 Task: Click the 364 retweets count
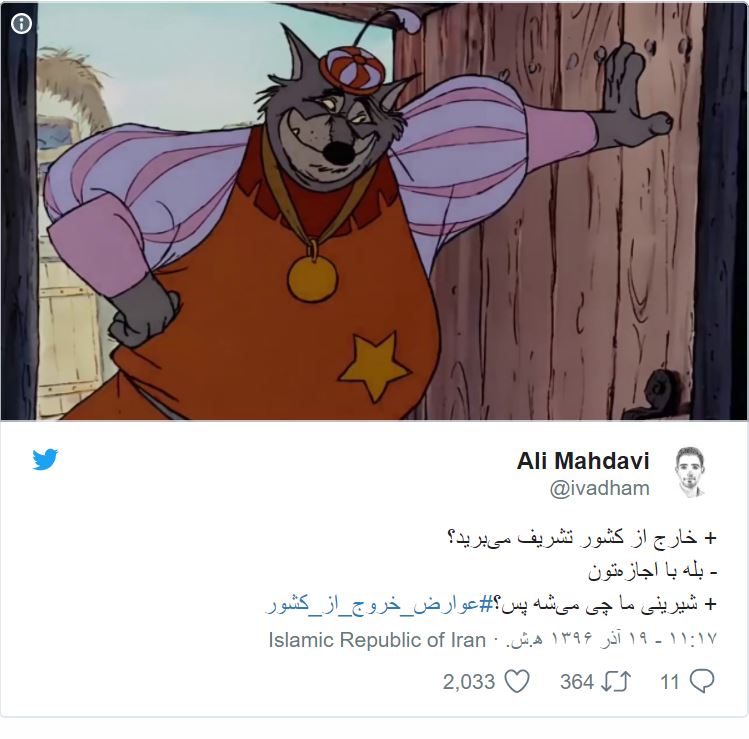point(577,682)
